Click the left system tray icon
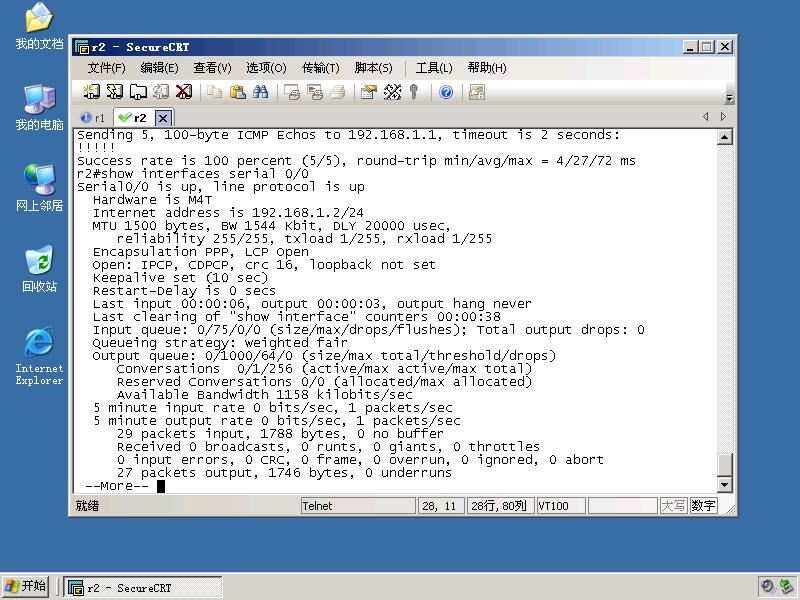This screenshot has width=800, height=600. (767, 587)
